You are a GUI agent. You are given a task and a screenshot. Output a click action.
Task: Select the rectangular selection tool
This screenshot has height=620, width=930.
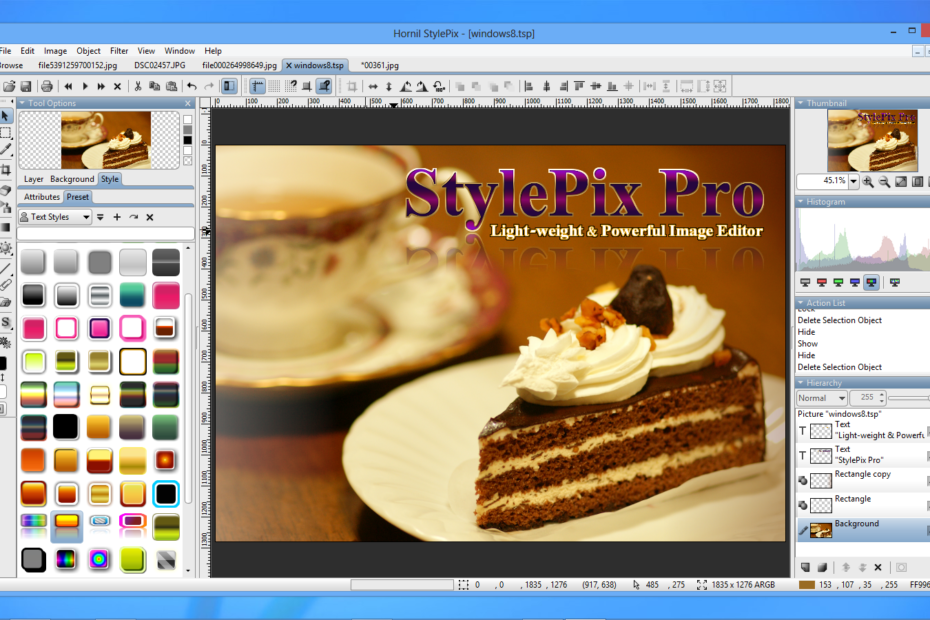pyautogui.click(x=5, y=132)
